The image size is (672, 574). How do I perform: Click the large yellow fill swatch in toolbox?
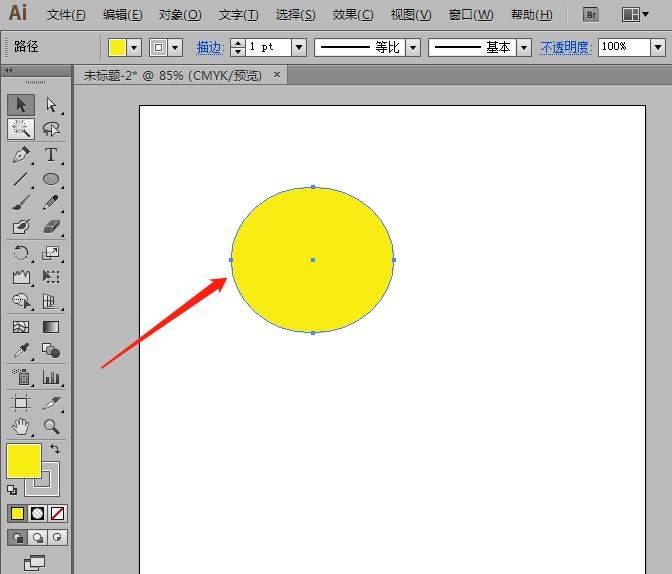pos(24,461)
